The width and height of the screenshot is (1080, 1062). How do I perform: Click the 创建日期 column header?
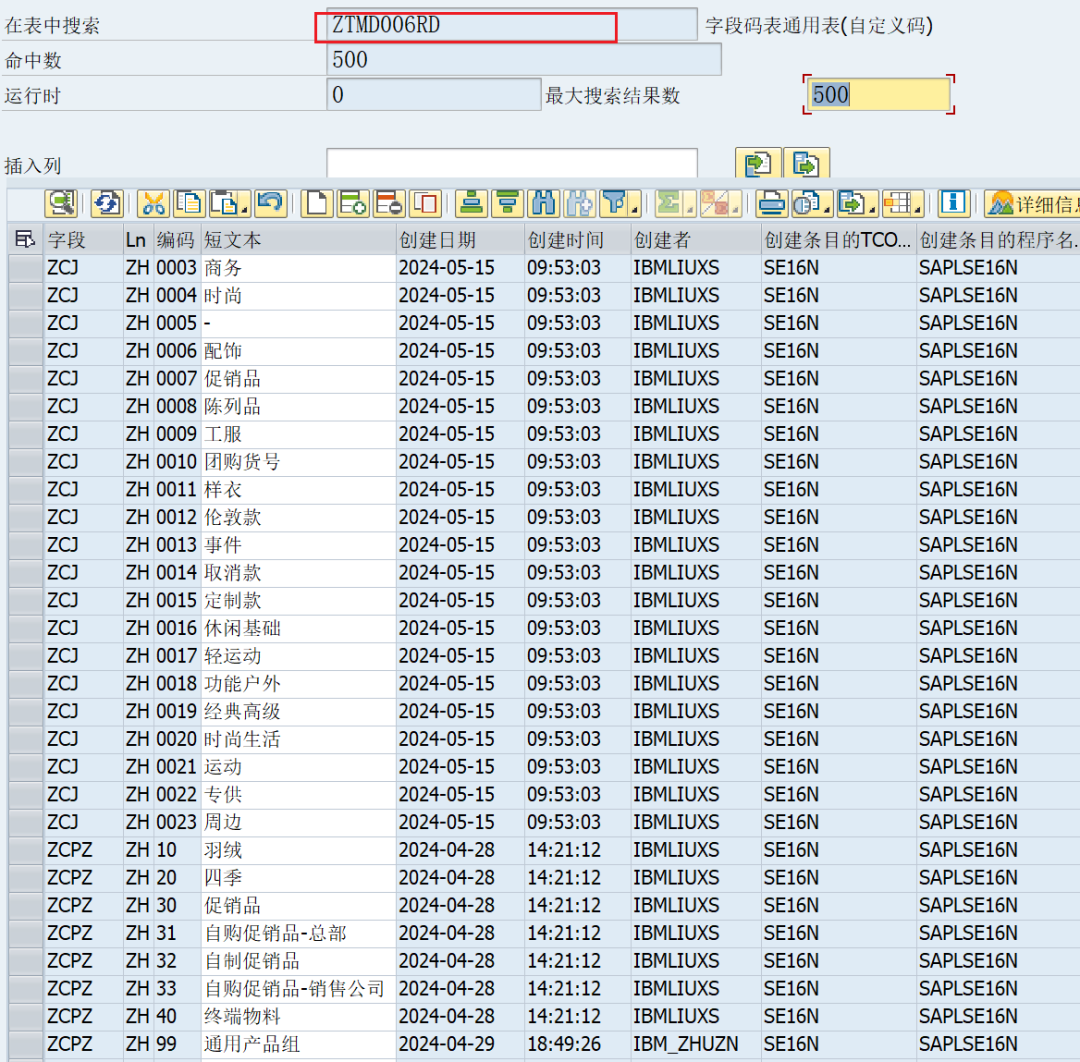pos(460,240)
